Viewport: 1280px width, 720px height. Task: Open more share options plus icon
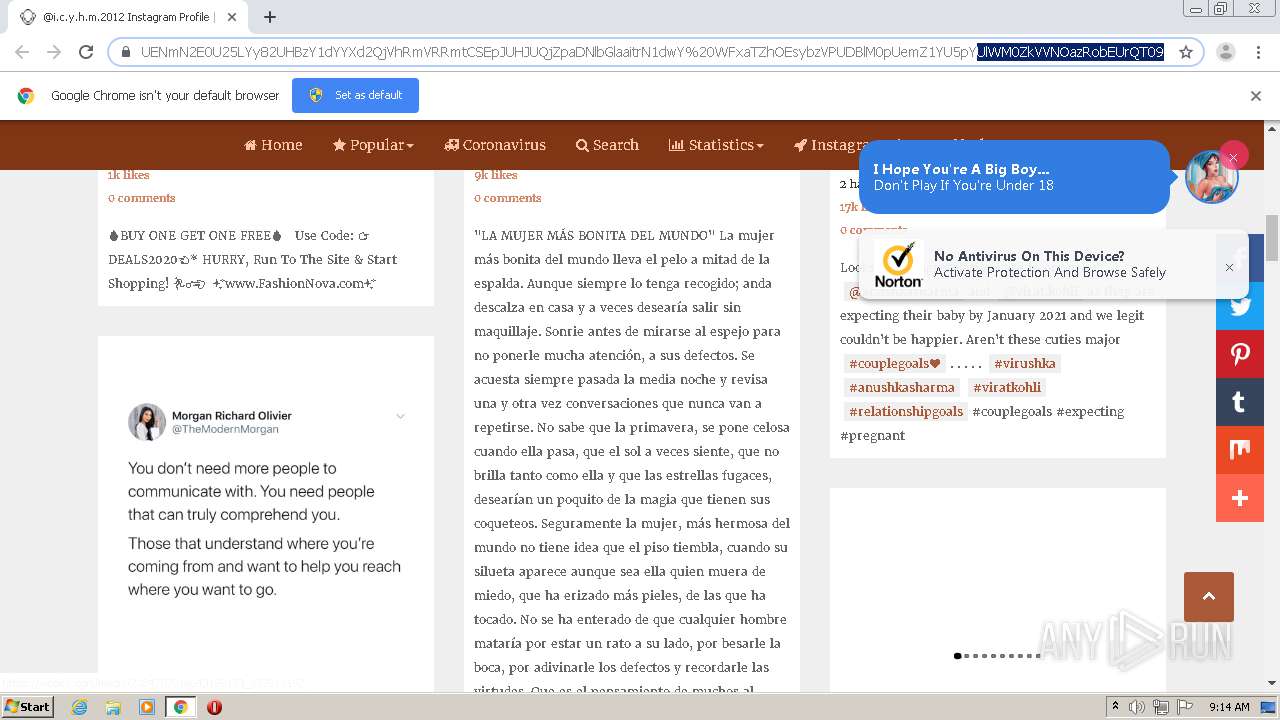click(x=1240, y=498)
